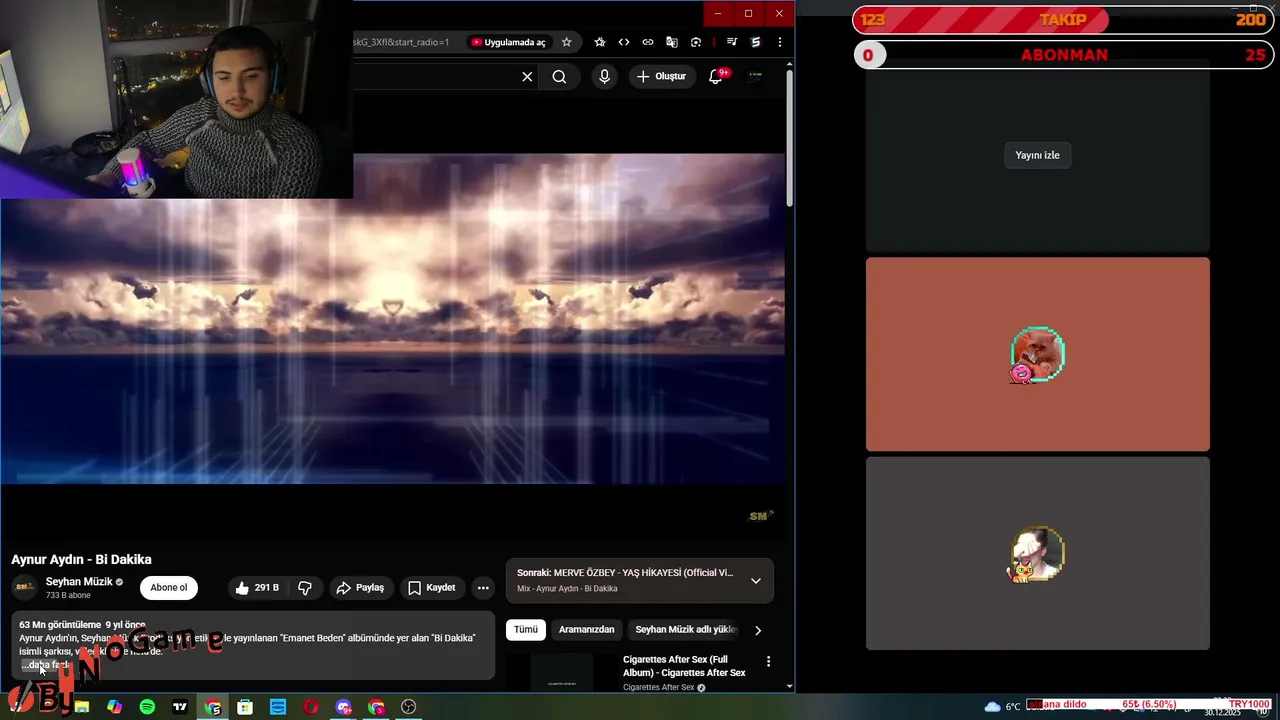Open the Seyhan Müzik channel avatar
Screen dimensions: 1280x720
click(25, 588)
